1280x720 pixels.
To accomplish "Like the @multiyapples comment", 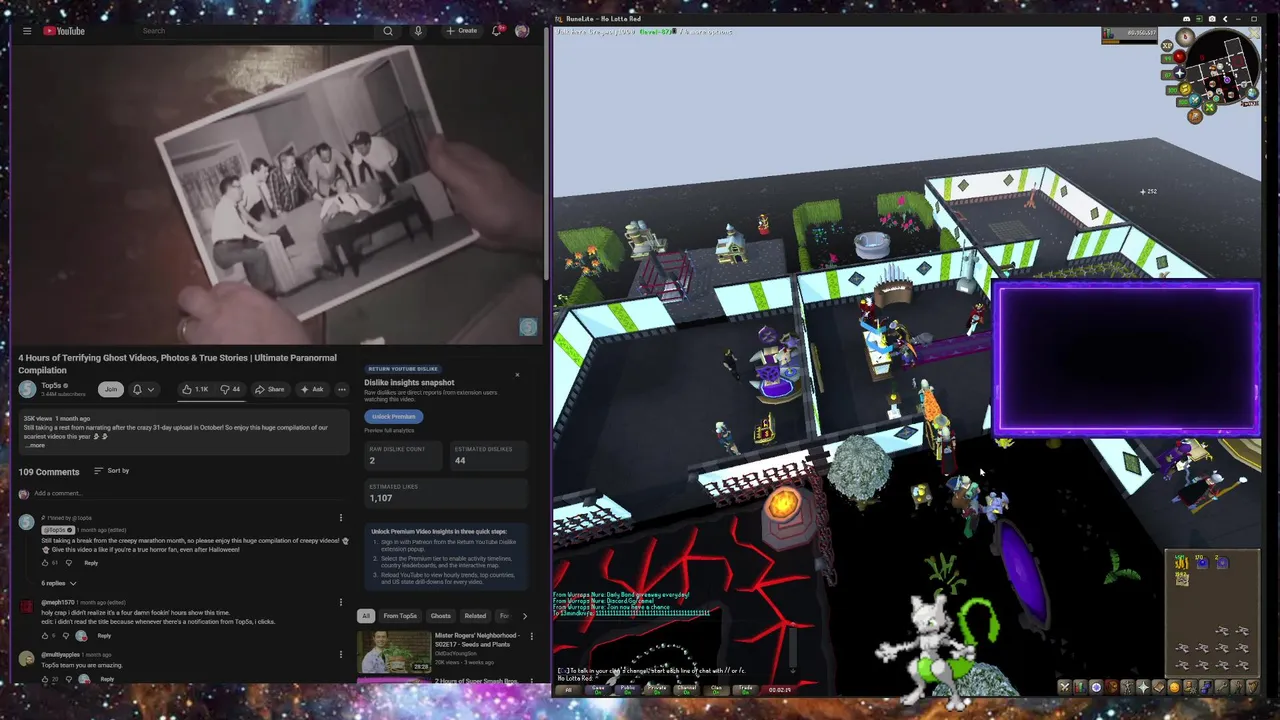I will (46, 679).
